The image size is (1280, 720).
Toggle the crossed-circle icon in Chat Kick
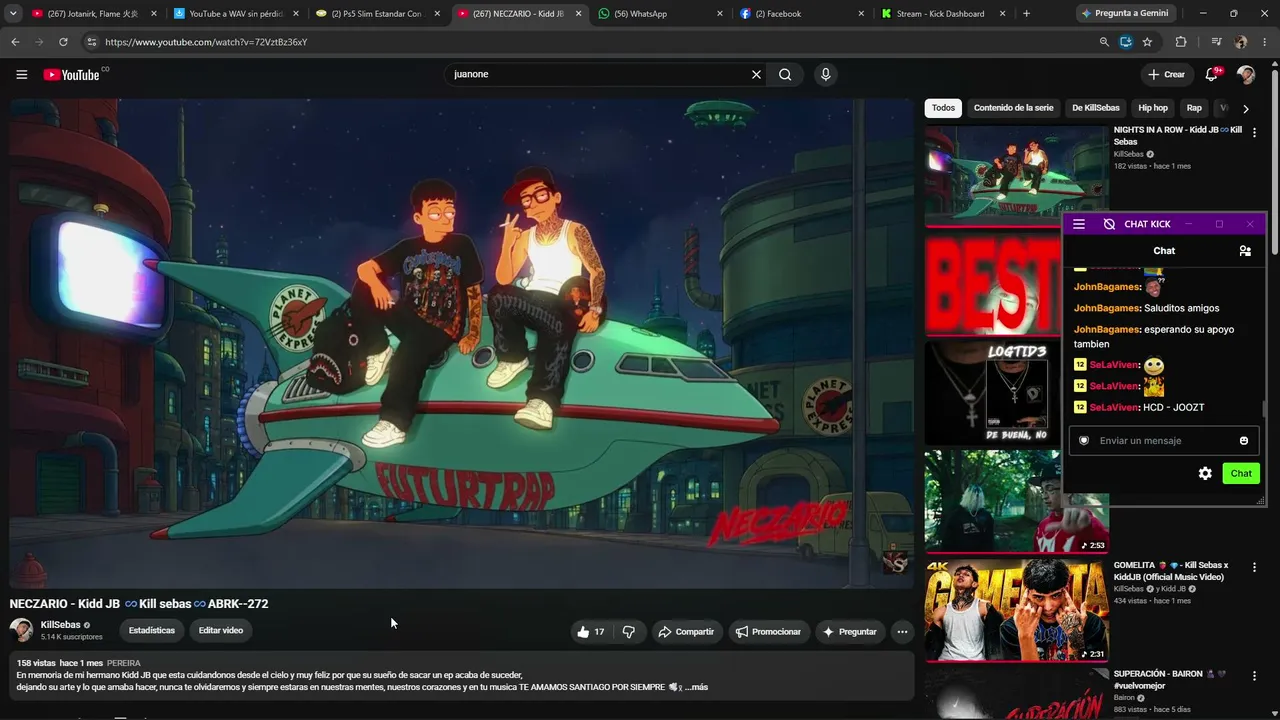point(1109,224)
